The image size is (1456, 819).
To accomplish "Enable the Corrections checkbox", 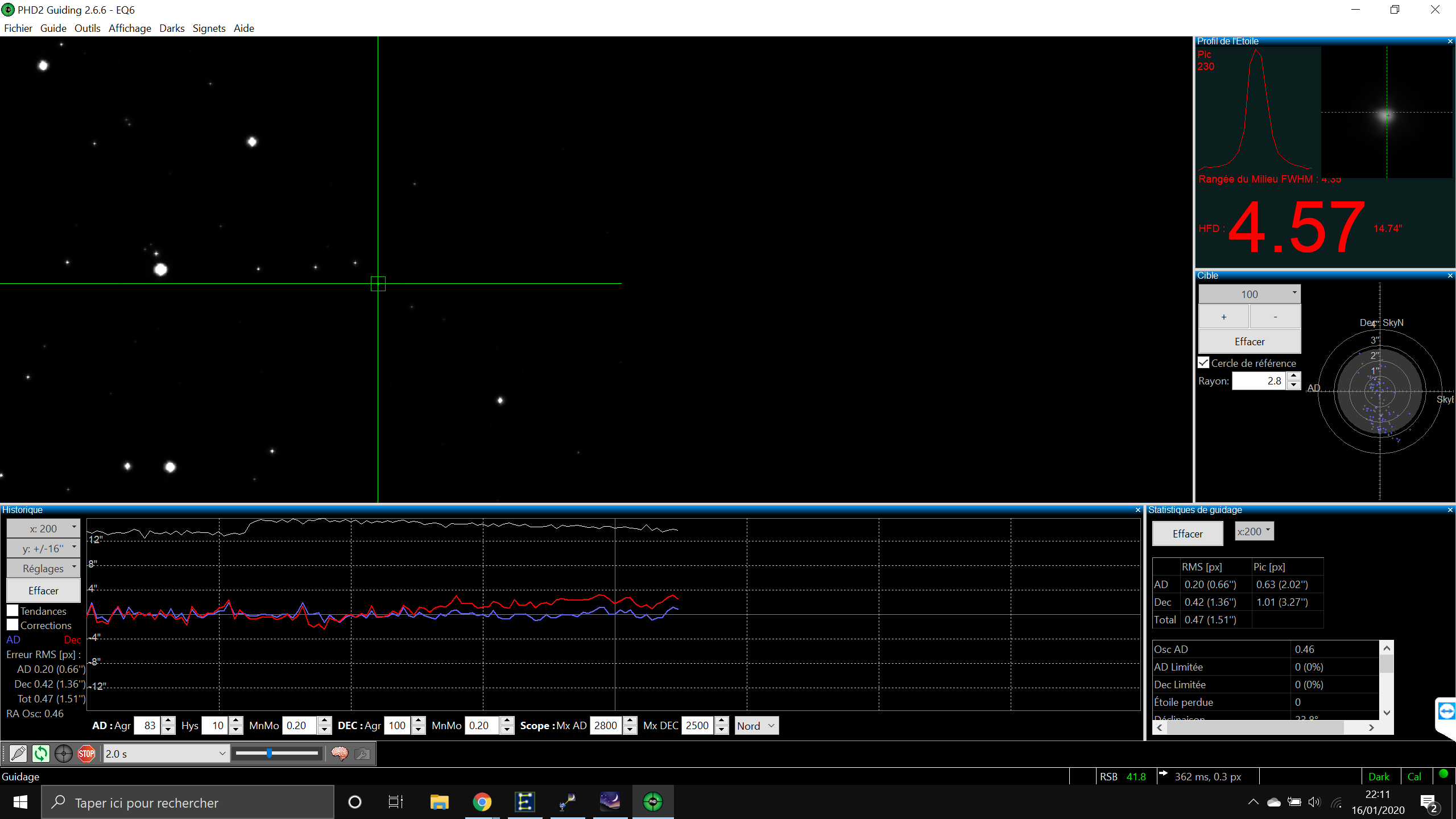I will coord(13,625).
